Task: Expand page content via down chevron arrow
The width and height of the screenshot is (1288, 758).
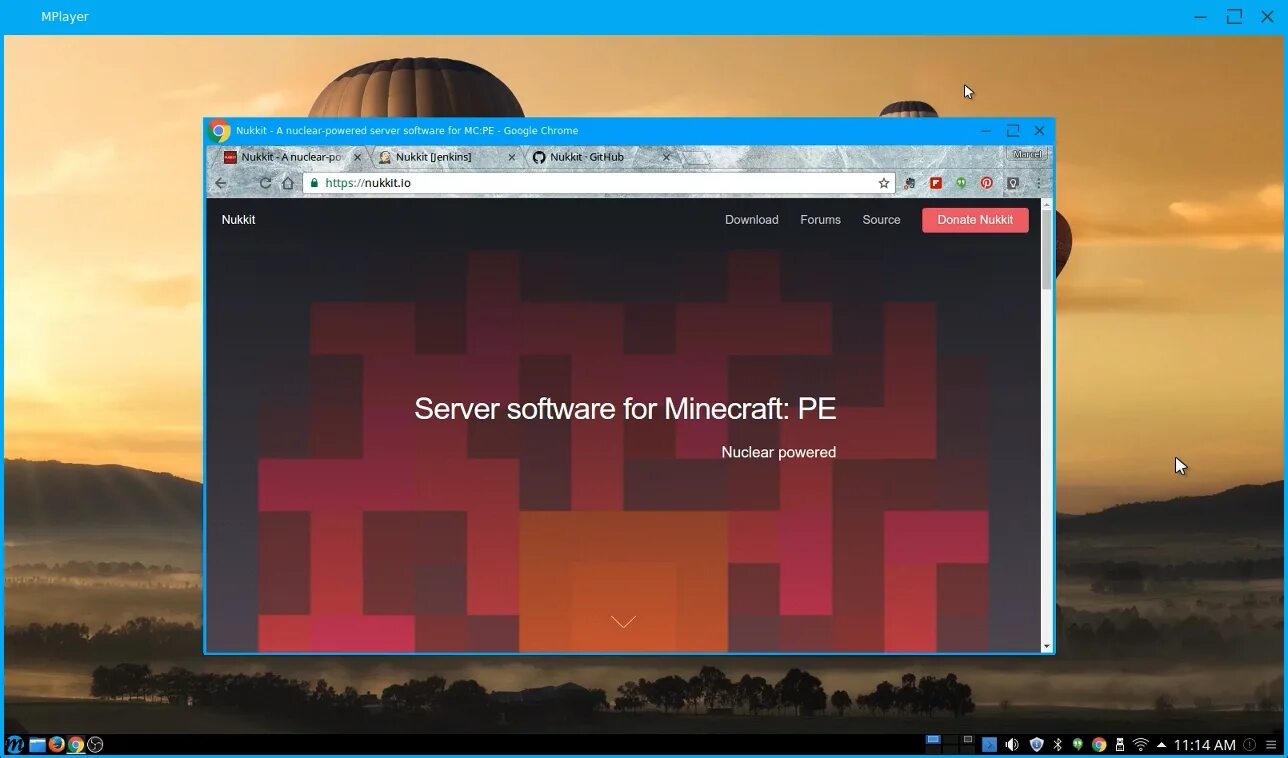Action: point(623,621)
